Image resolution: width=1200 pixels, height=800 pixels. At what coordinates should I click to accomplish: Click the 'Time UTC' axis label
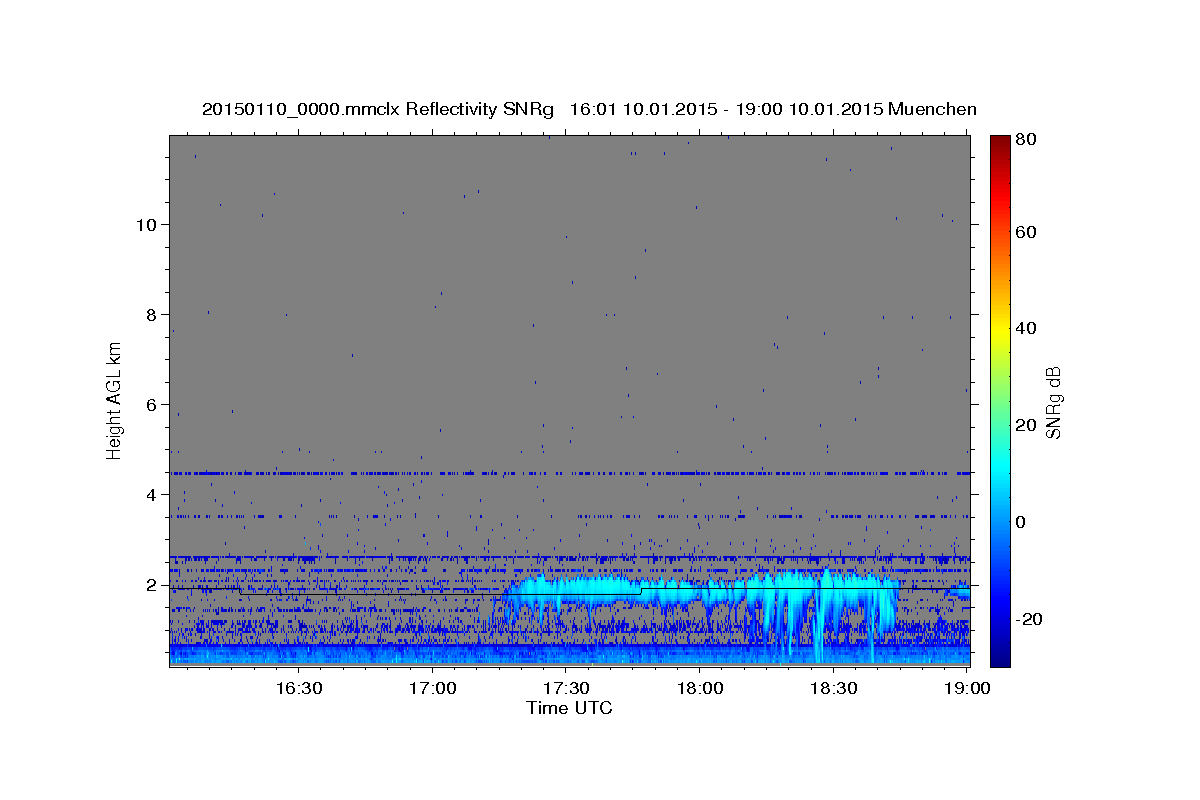click(569, 708)
